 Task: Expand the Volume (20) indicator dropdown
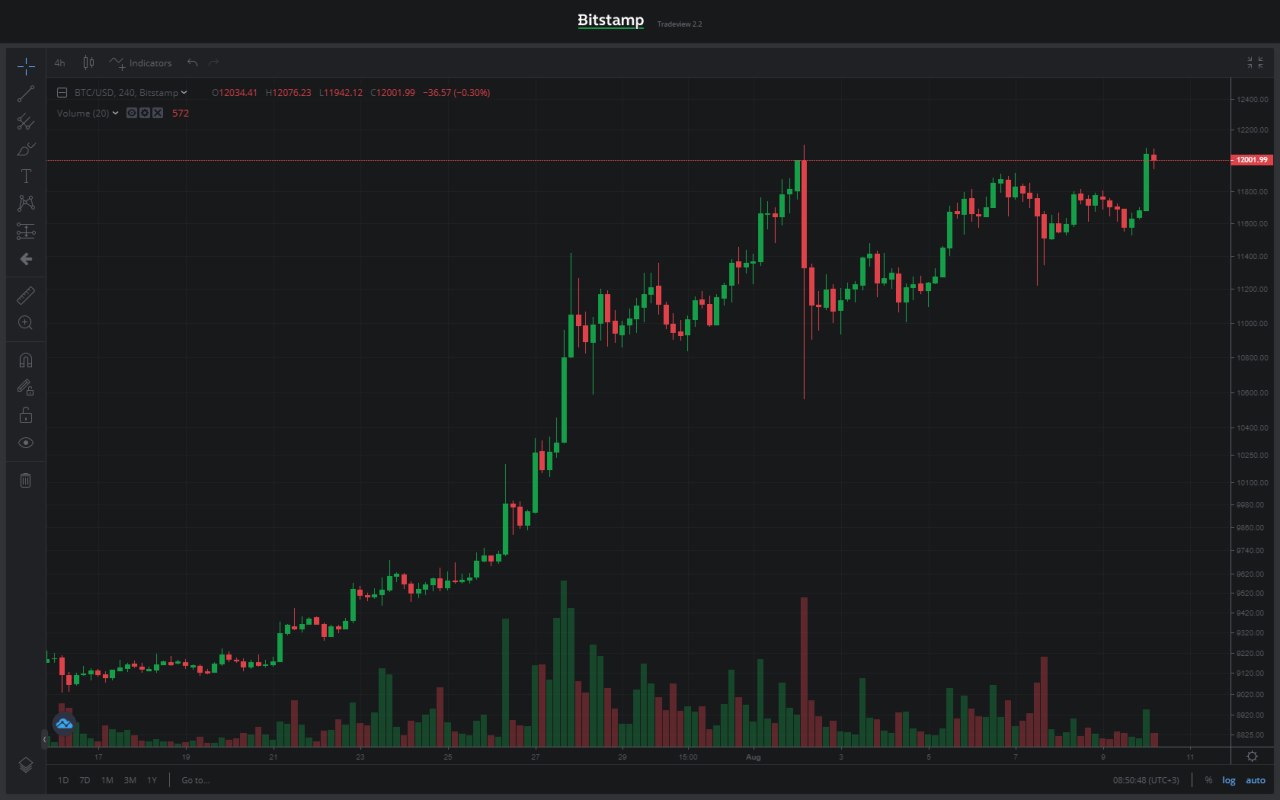tap(115, 113)
